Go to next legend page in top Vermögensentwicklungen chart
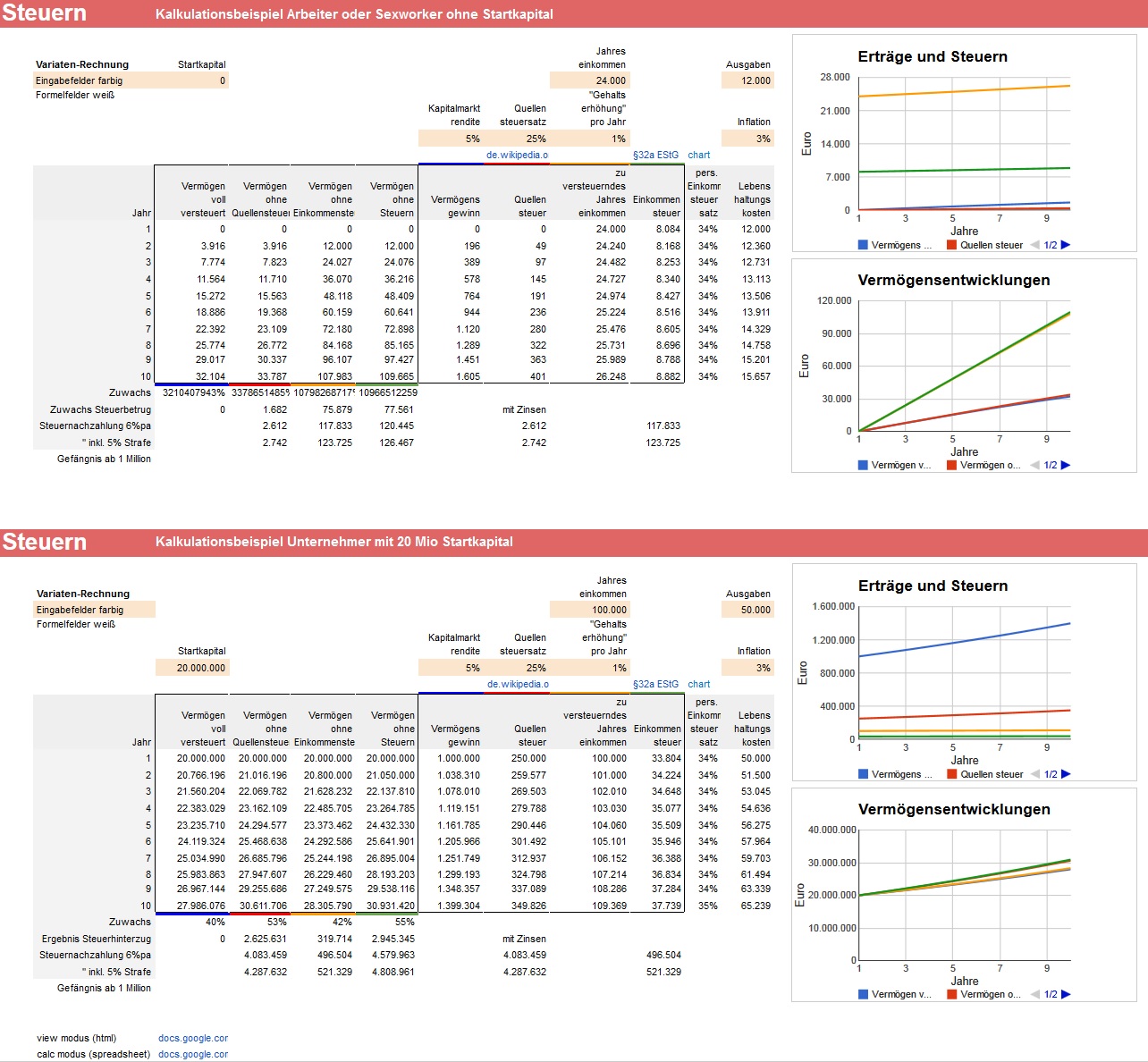 (1066, 465)
